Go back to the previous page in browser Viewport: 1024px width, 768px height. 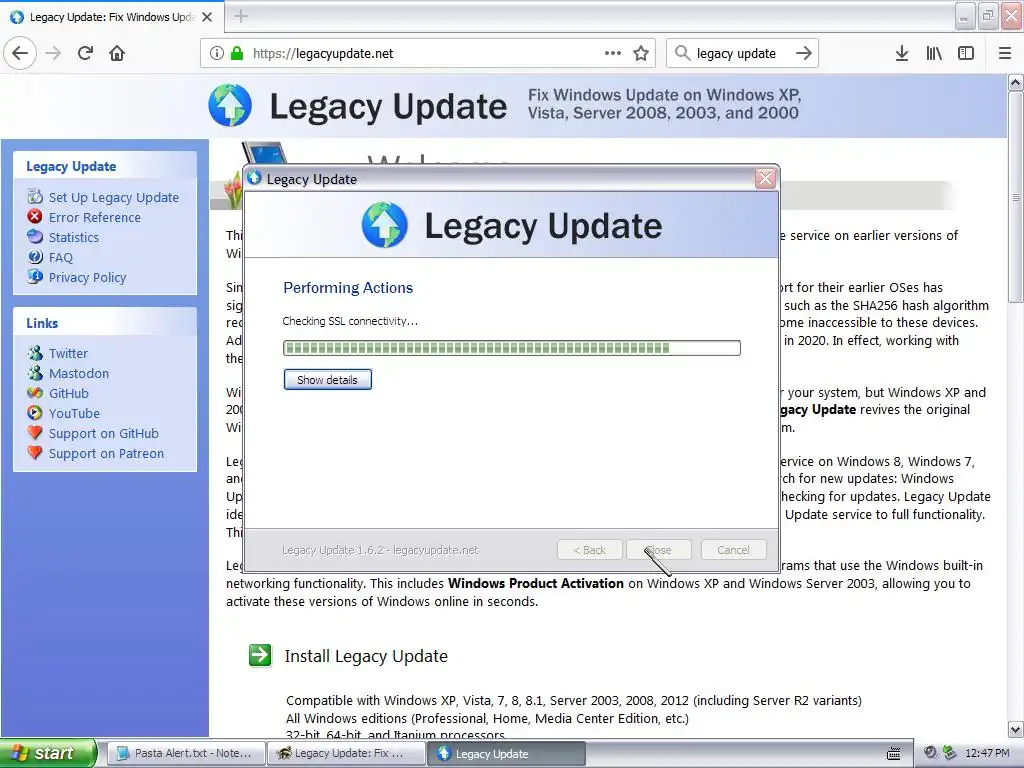pyautogui.click(x=20, y=53)
